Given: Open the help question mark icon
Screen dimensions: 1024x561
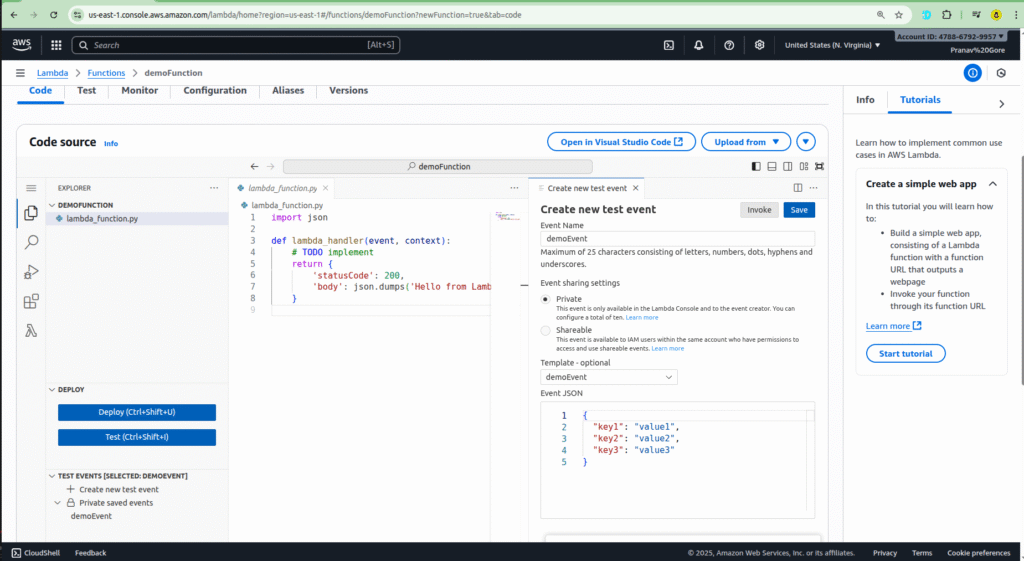Looking at the screenshot, I should (729, 45).
